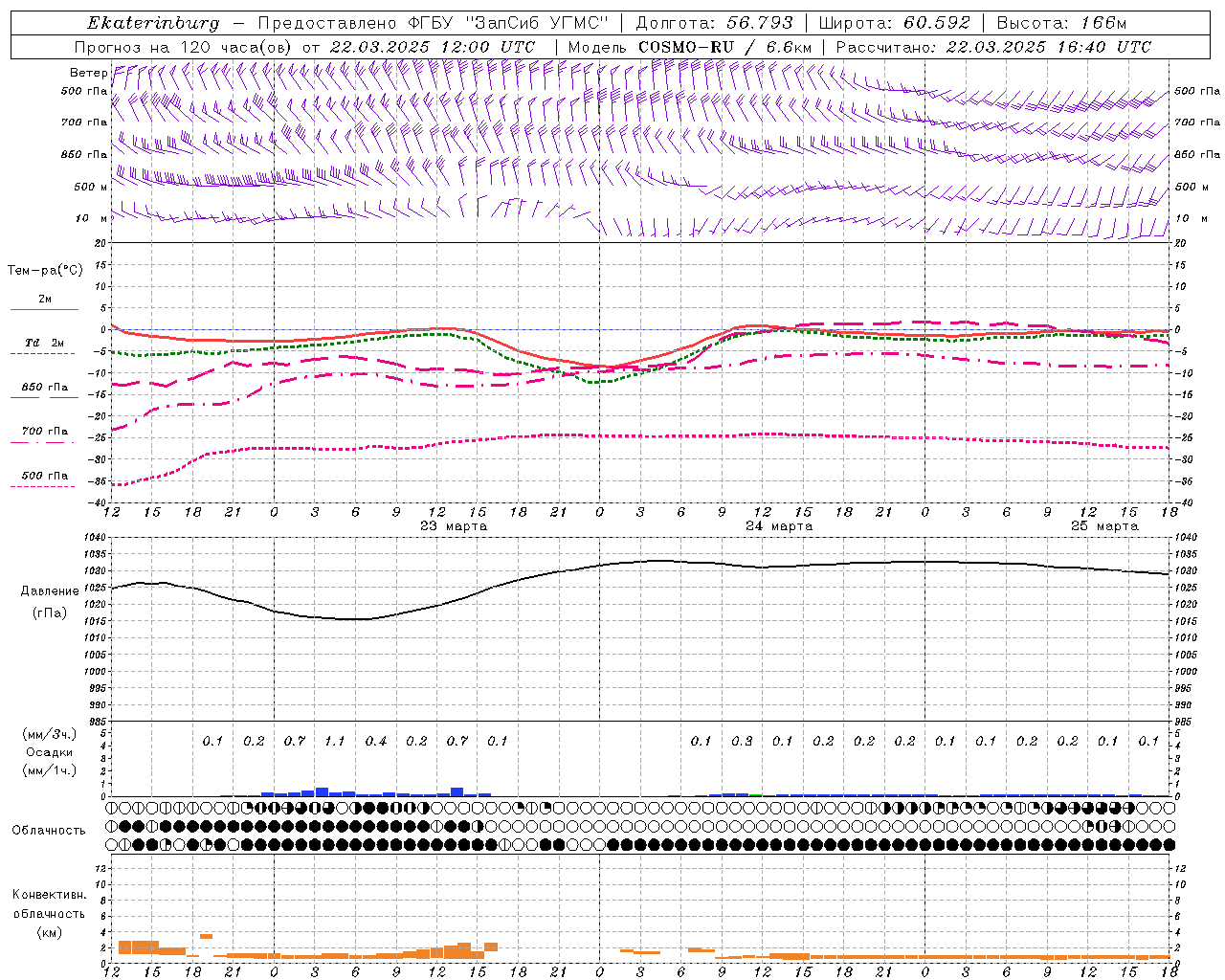The width and height of the screenshot is (1225, 980).
Task: Click the 'Td 2м' dew point legend entry
Action: tap(44, 343)
